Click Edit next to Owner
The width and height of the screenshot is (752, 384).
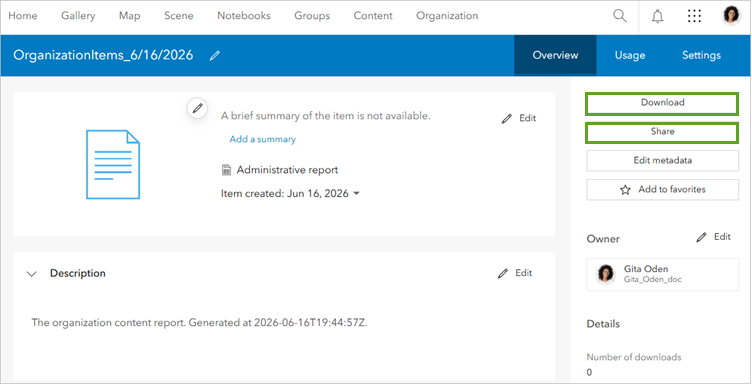(x=714, y=237)
